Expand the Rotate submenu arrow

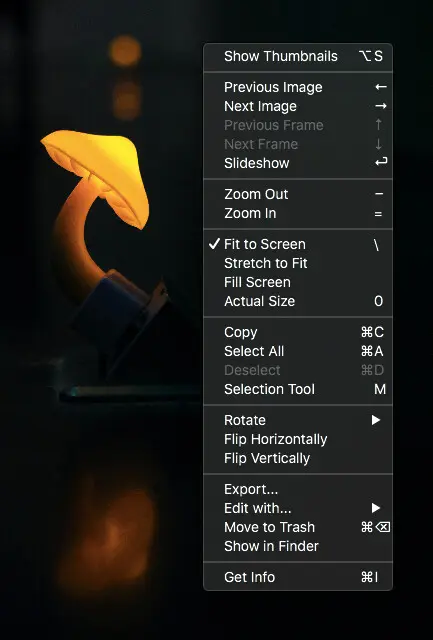(376, 420)
